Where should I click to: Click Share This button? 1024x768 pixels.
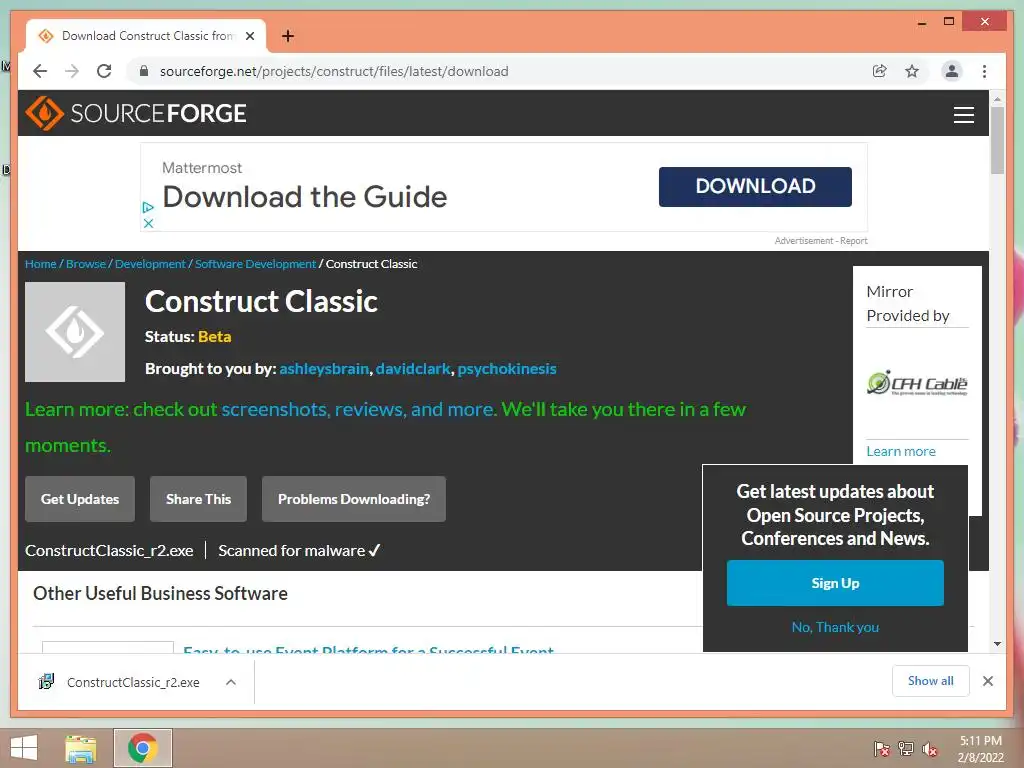coord(198,499)
